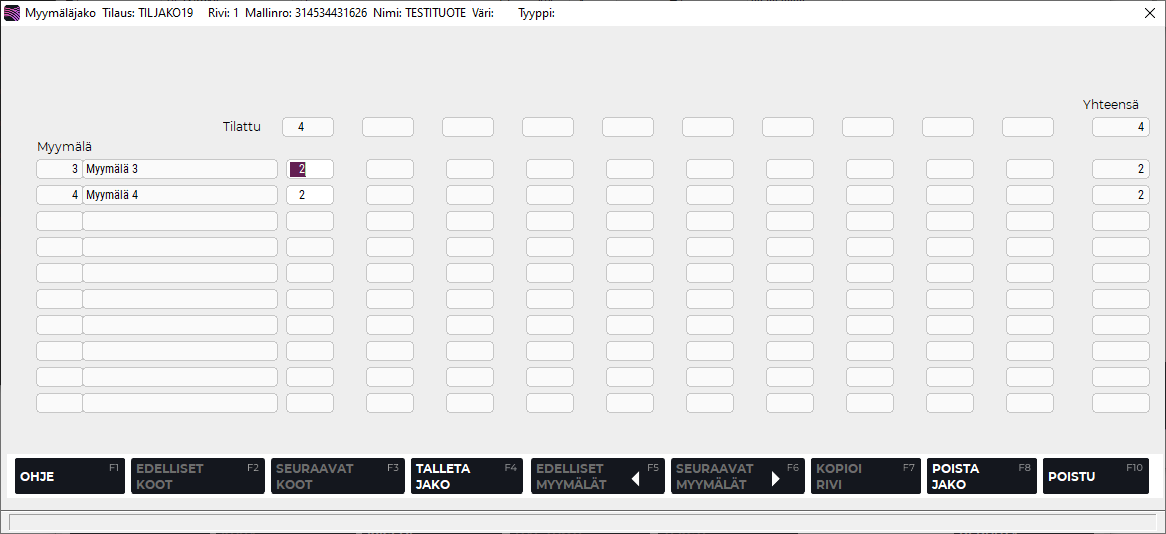Click the store number field containing 3
This screenshot has width=1166, height=534.
pos(60,169)
